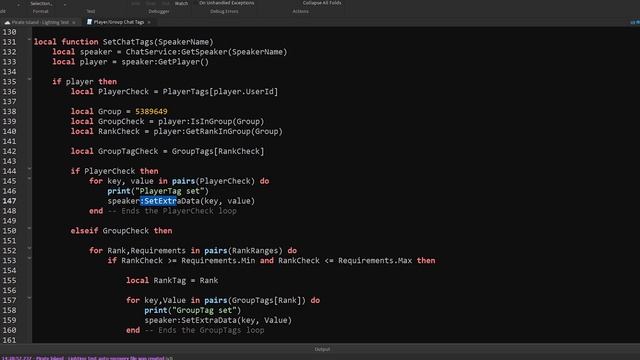Click speaker:SetExtraData(key, Value) on line 159

tap(218, 320)
